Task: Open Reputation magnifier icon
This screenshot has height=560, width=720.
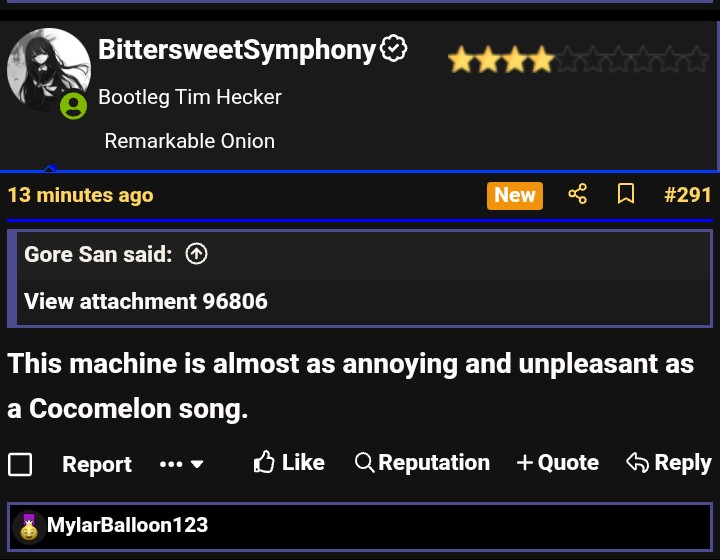Action: 365,462
